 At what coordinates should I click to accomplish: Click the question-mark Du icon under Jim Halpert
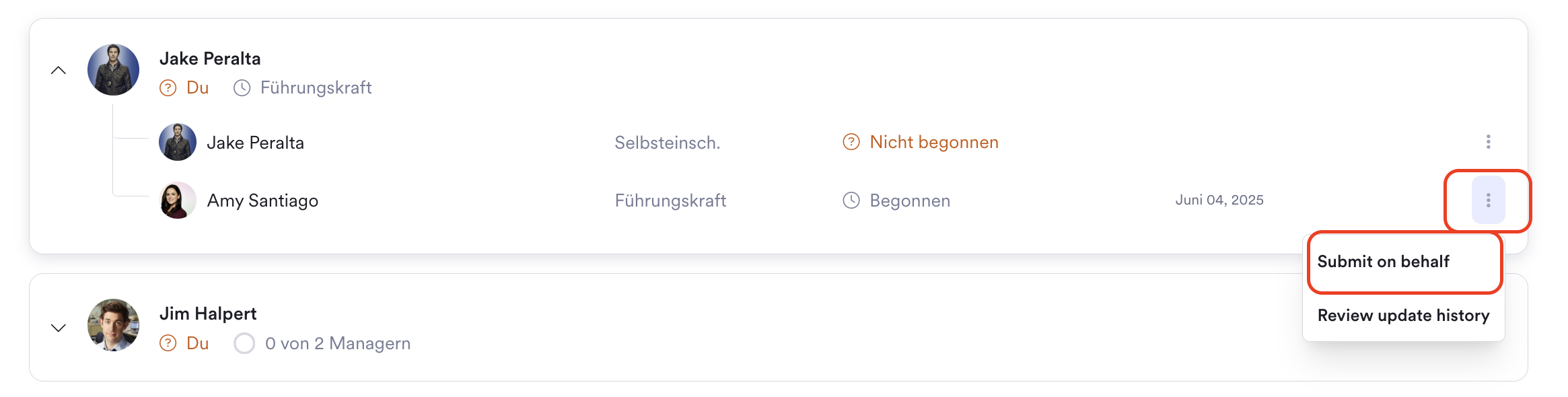168,343
